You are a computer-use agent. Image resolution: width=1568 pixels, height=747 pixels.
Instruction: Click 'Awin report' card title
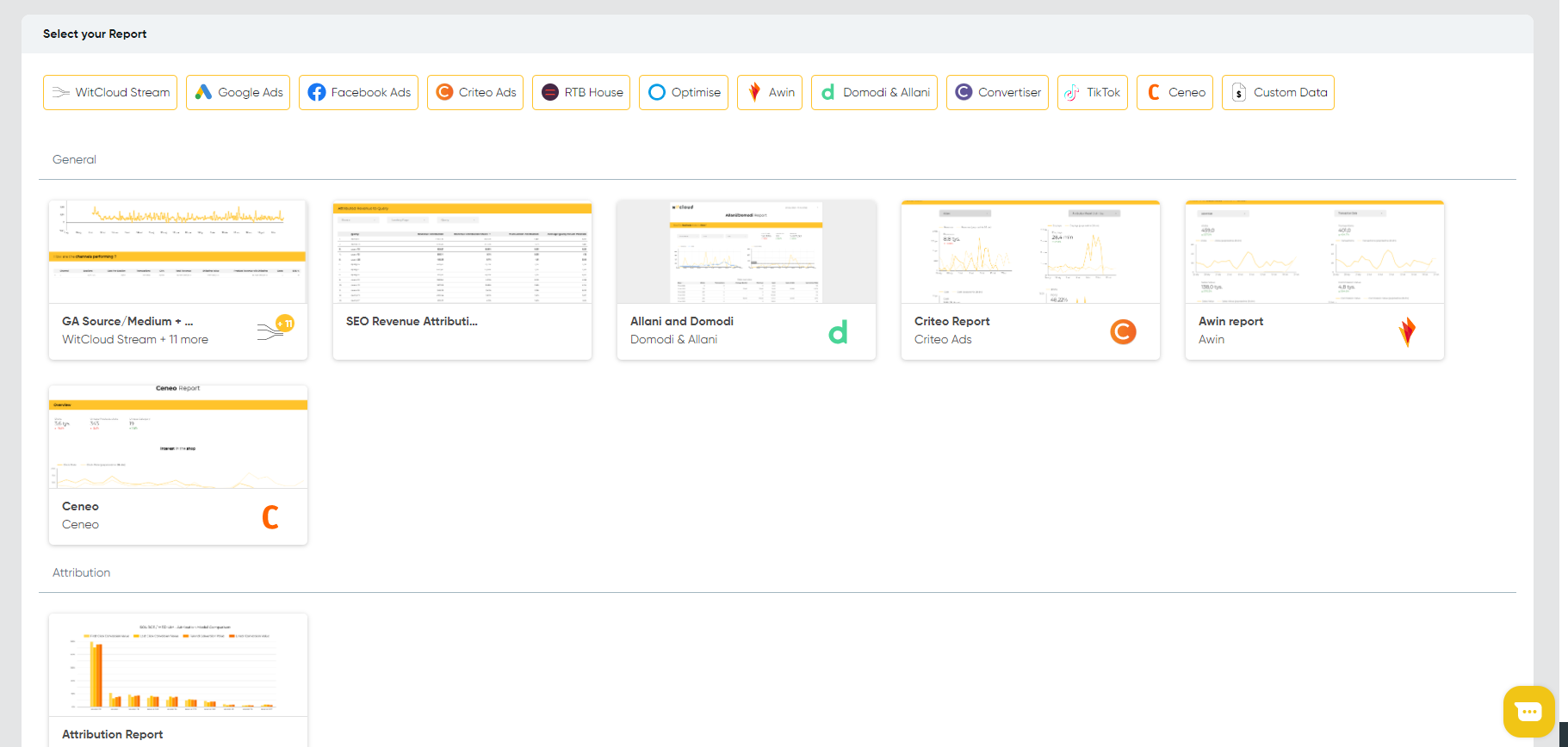coord(1230,321)
